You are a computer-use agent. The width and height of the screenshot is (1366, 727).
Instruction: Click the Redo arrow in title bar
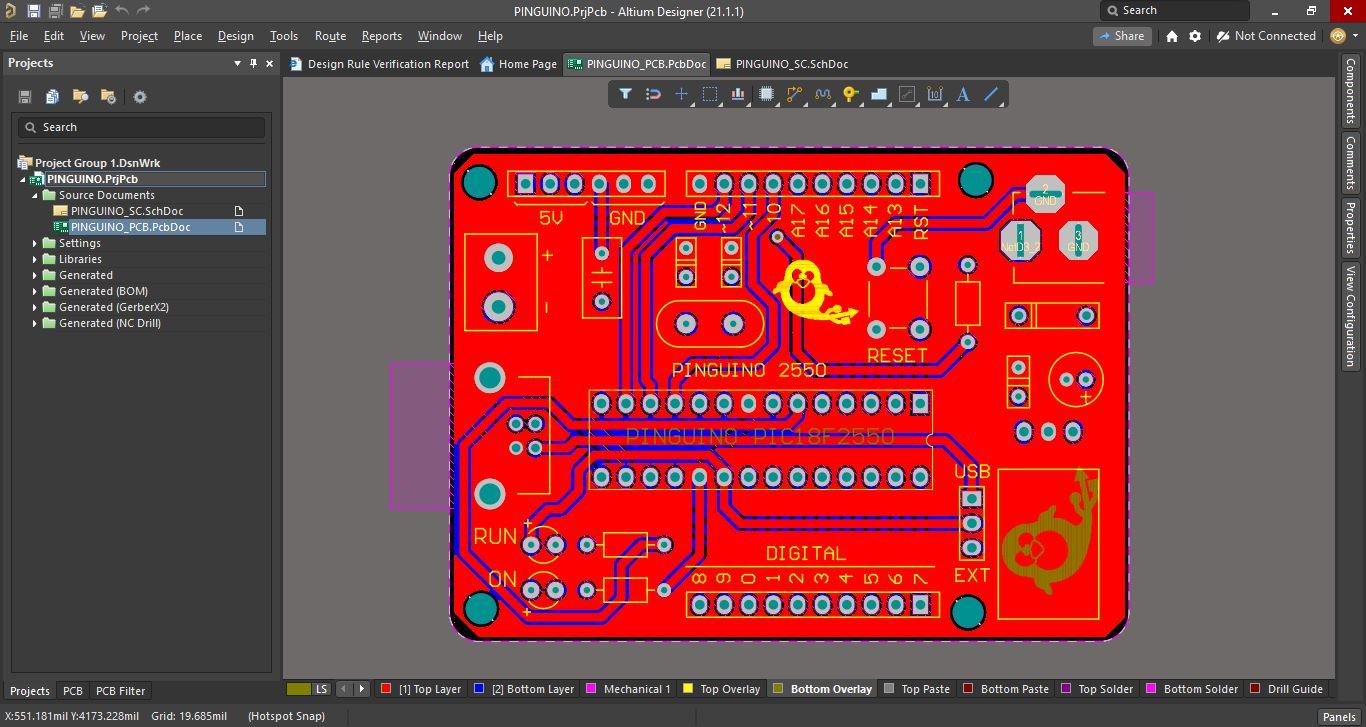click(143, 11)
